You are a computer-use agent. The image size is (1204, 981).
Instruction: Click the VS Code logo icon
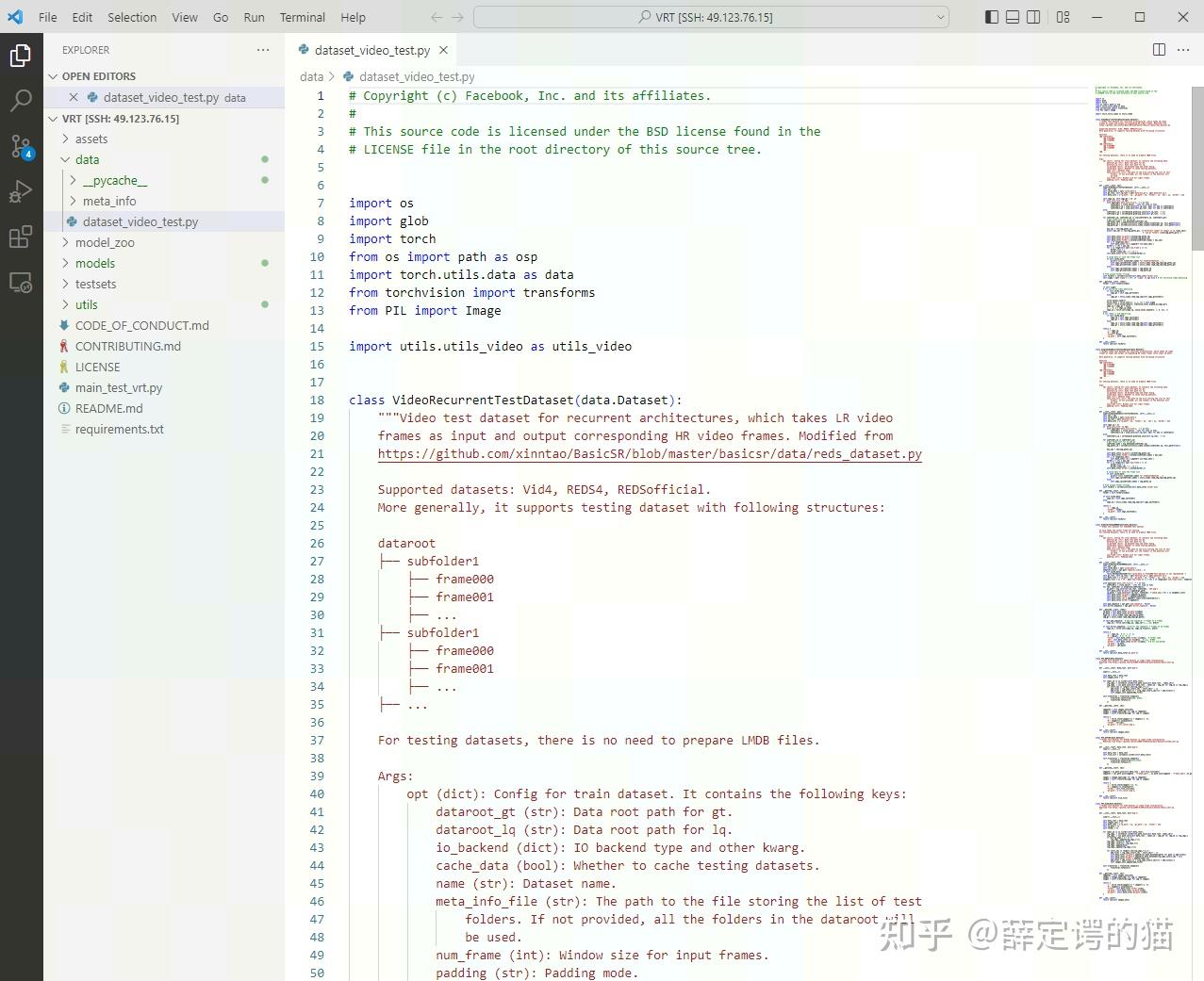click(x=15, y=17)
